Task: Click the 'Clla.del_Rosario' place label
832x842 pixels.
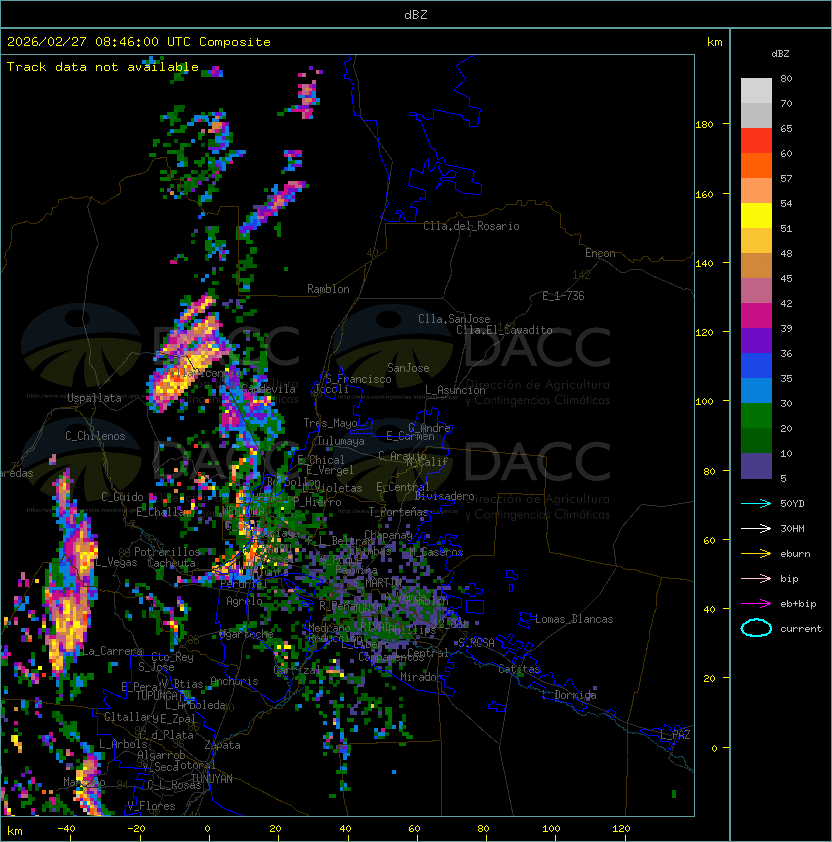Action: (x=471, y=226)
